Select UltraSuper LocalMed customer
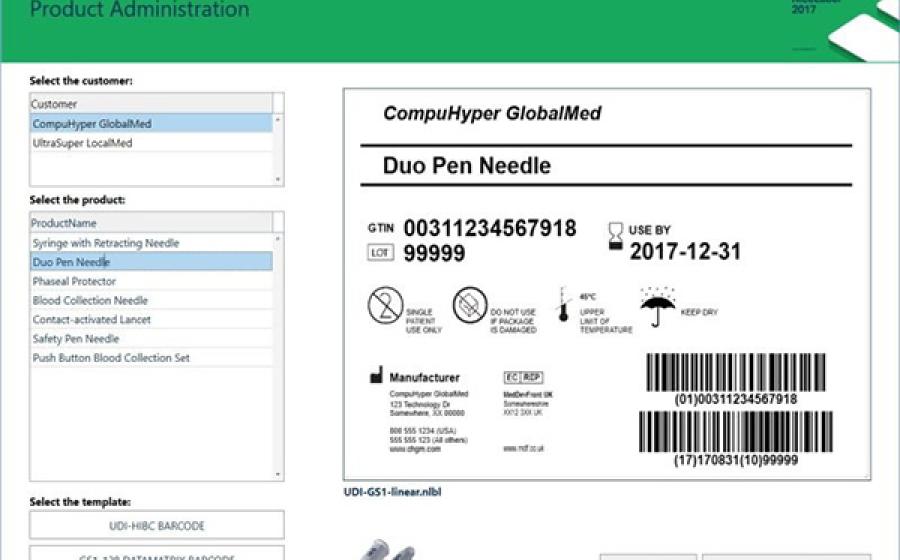Image resolution: width=900 pixels, height=560 pixels. (152, 143)
